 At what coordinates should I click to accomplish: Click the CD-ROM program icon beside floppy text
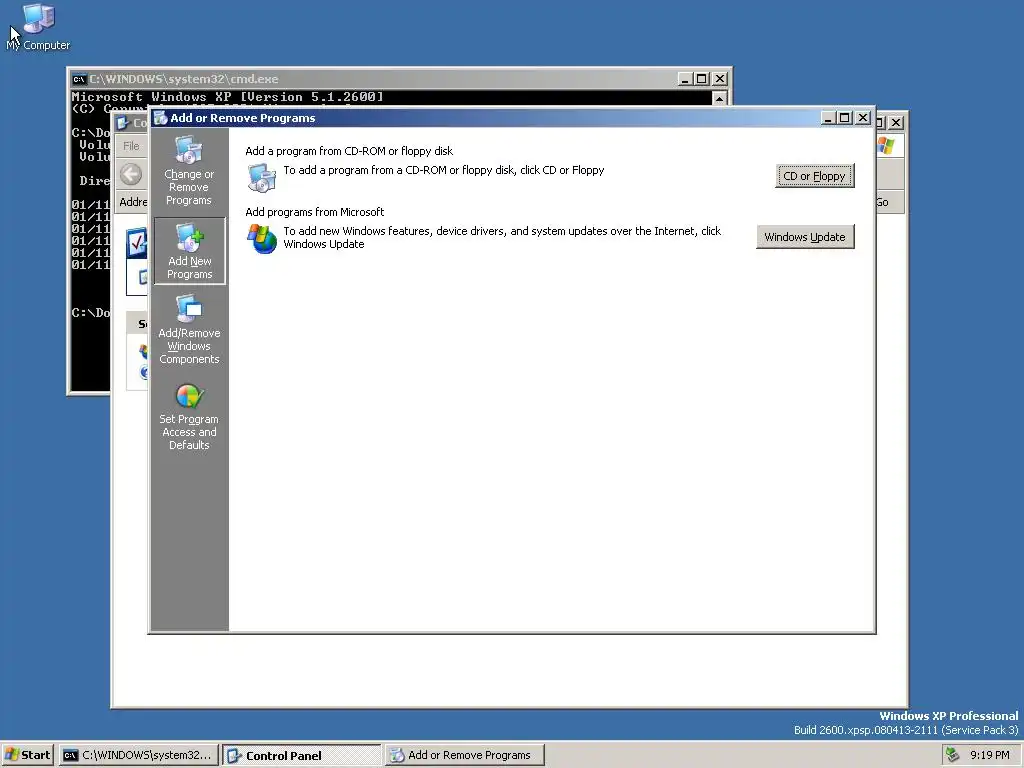pyautogui.click(x=262, y=177)
